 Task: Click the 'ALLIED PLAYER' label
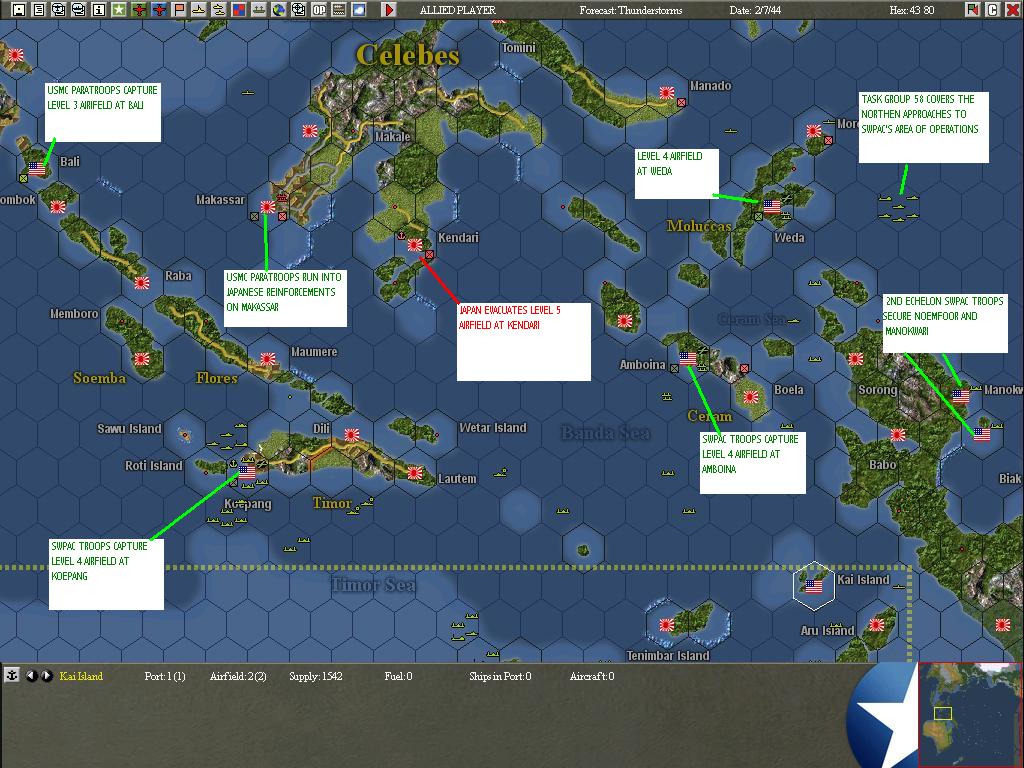457,10
